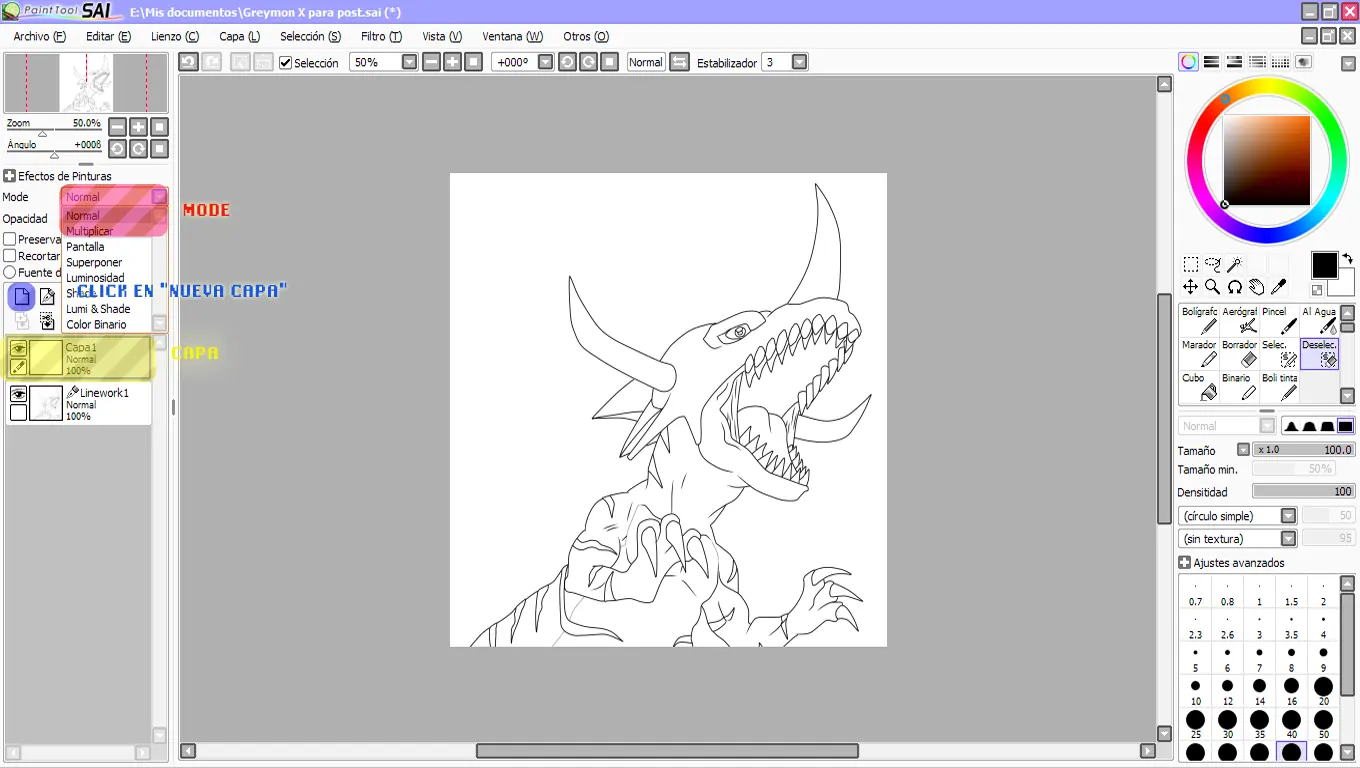
Task: Open the Ventana menu
Action: tap(512, 37)
